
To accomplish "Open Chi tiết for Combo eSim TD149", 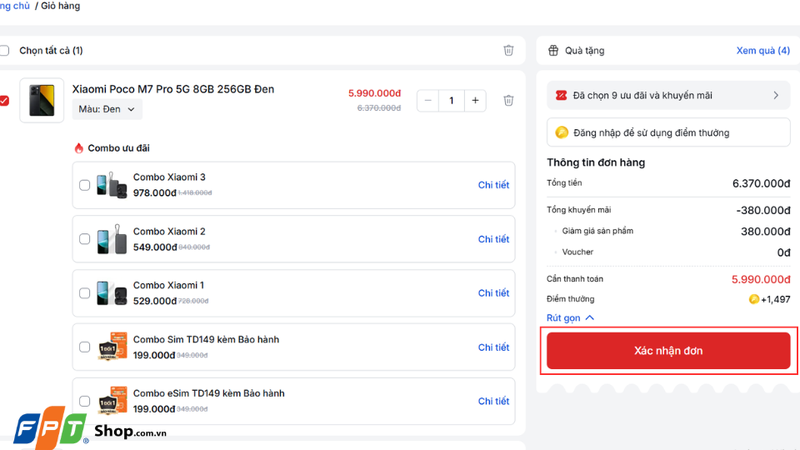I will coord(493,401).
